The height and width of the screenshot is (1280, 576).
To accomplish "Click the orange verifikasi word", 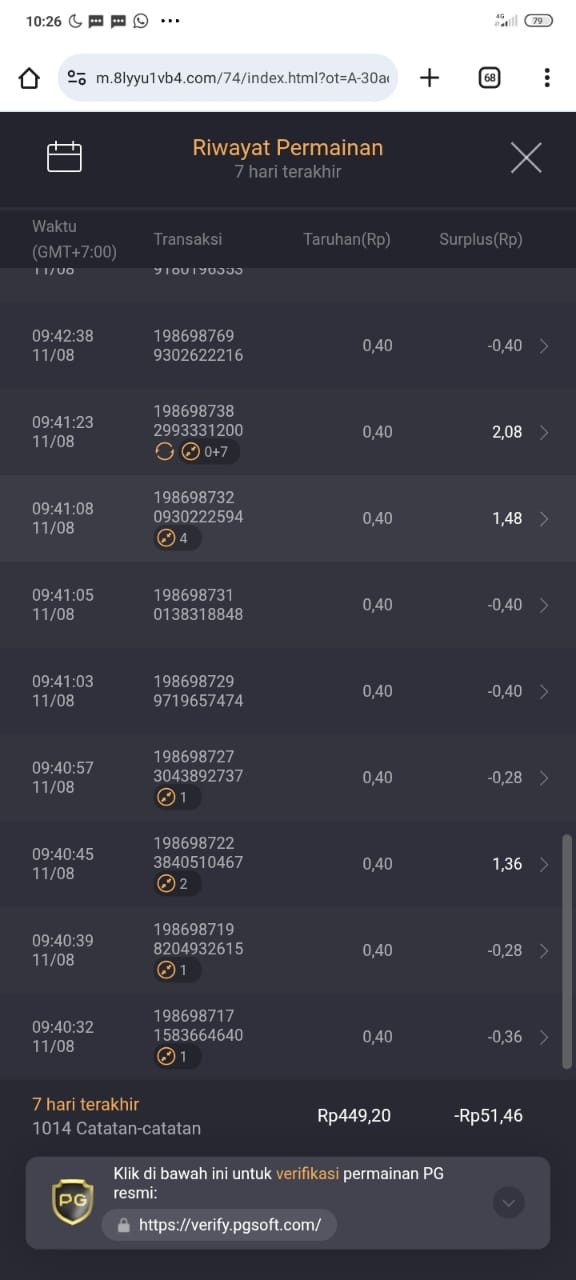I will [x=307, y=1174].
